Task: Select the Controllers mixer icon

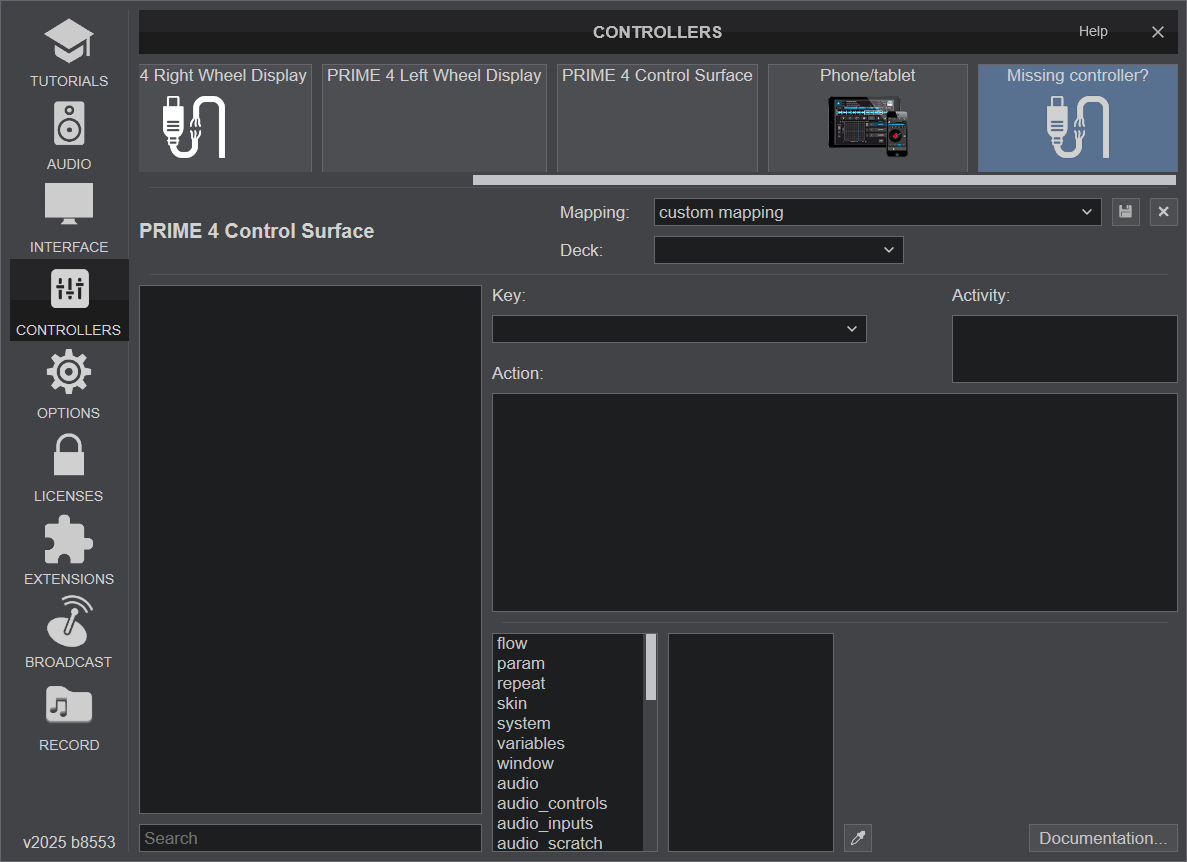Action: (69, 289)
